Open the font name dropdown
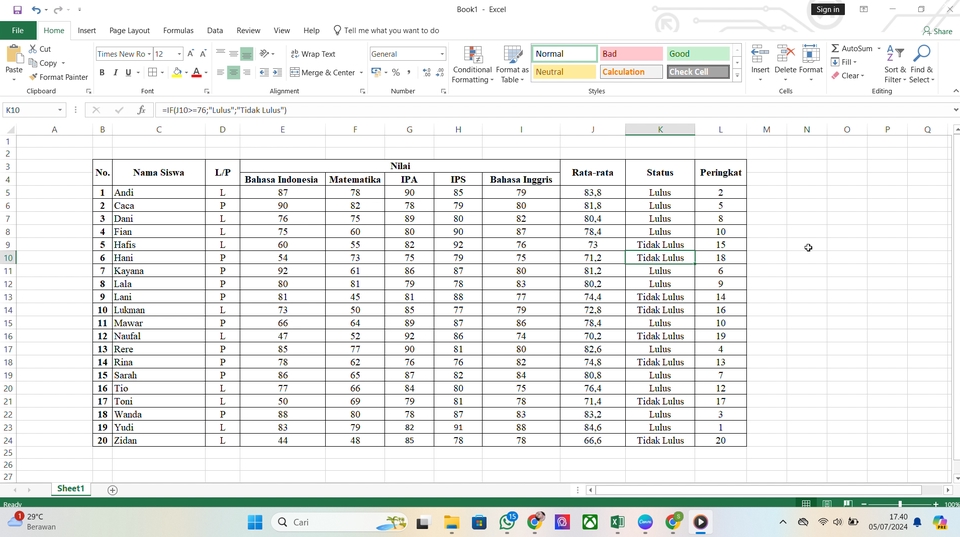The width and height of the screenshot is (960, 537). click(149, 54)
